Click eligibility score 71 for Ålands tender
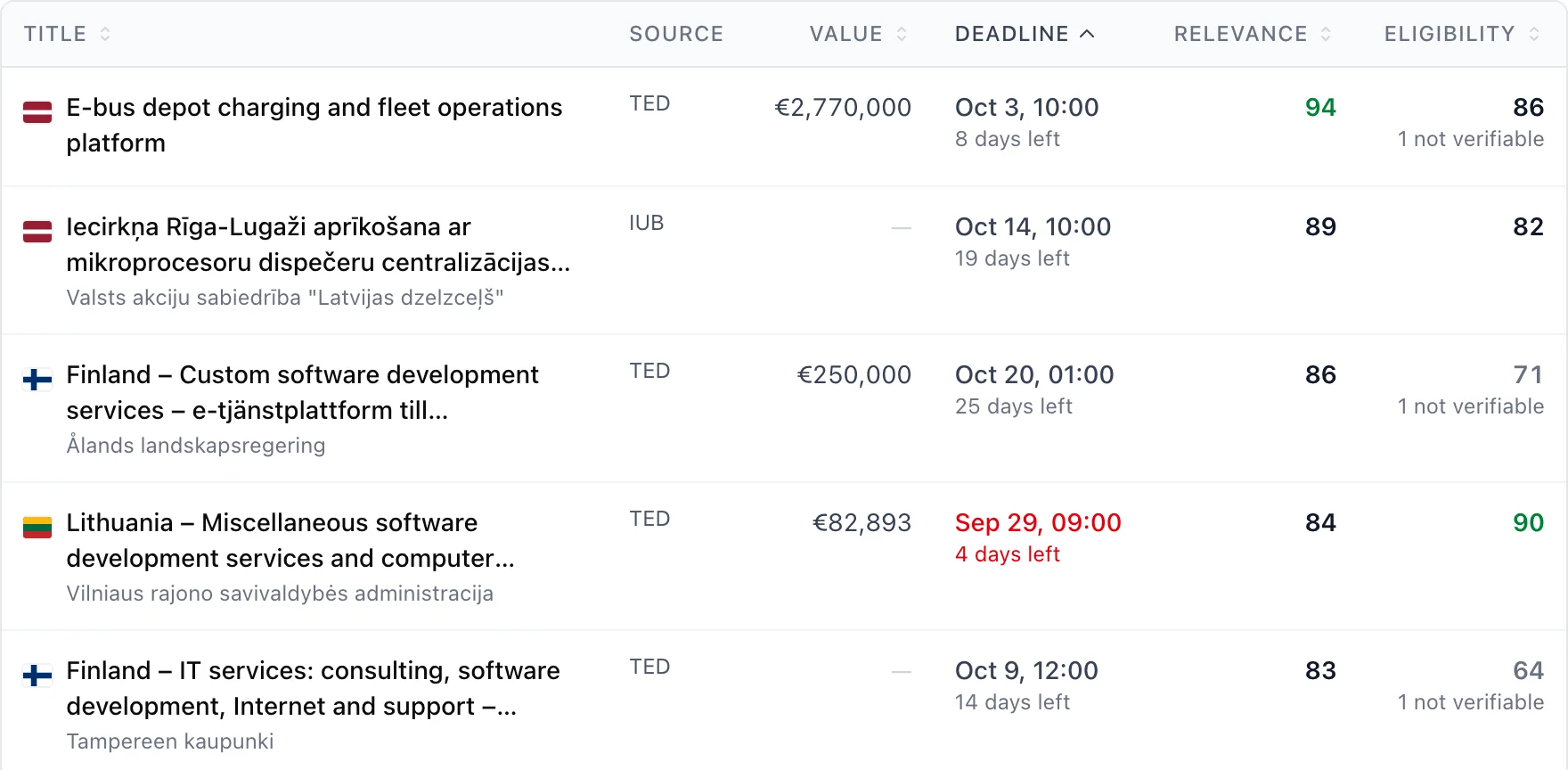The height and width of the screenshot is (770, 1568). (1529, 375)
